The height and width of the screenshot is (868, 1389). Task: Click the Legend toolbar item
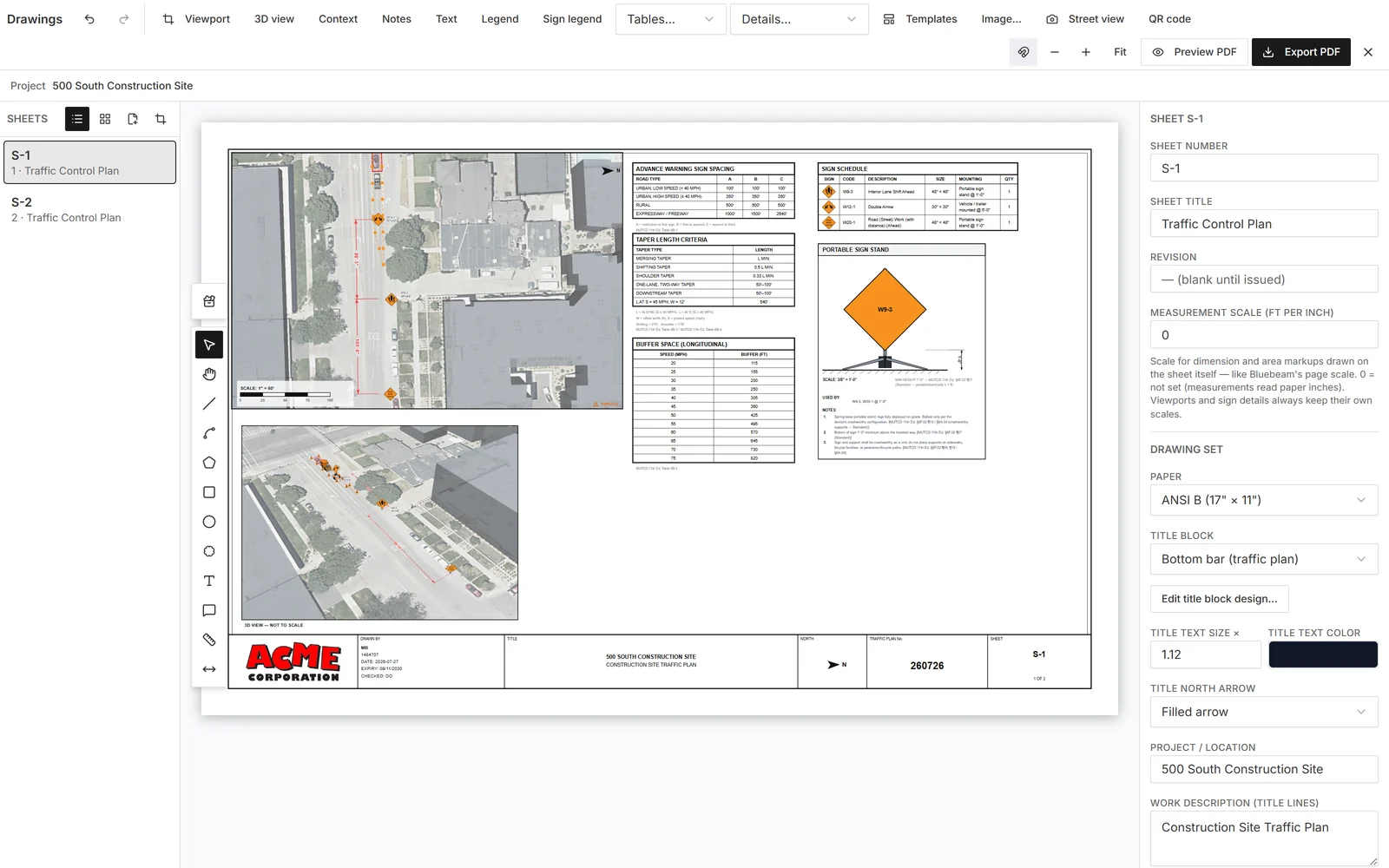(x=500, y=19)
